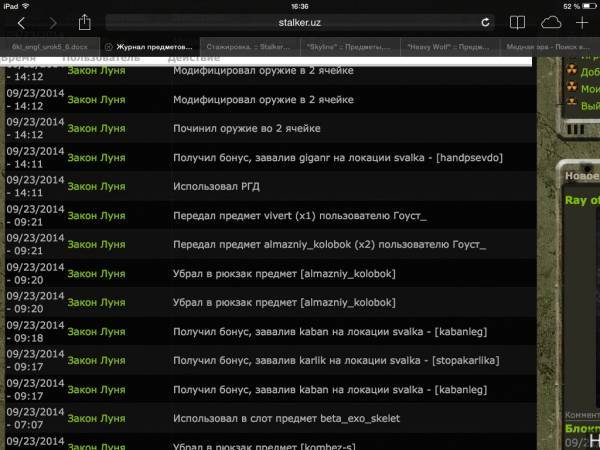Tap the forward navigation arrow
The image size is (600, 450).
51,22
